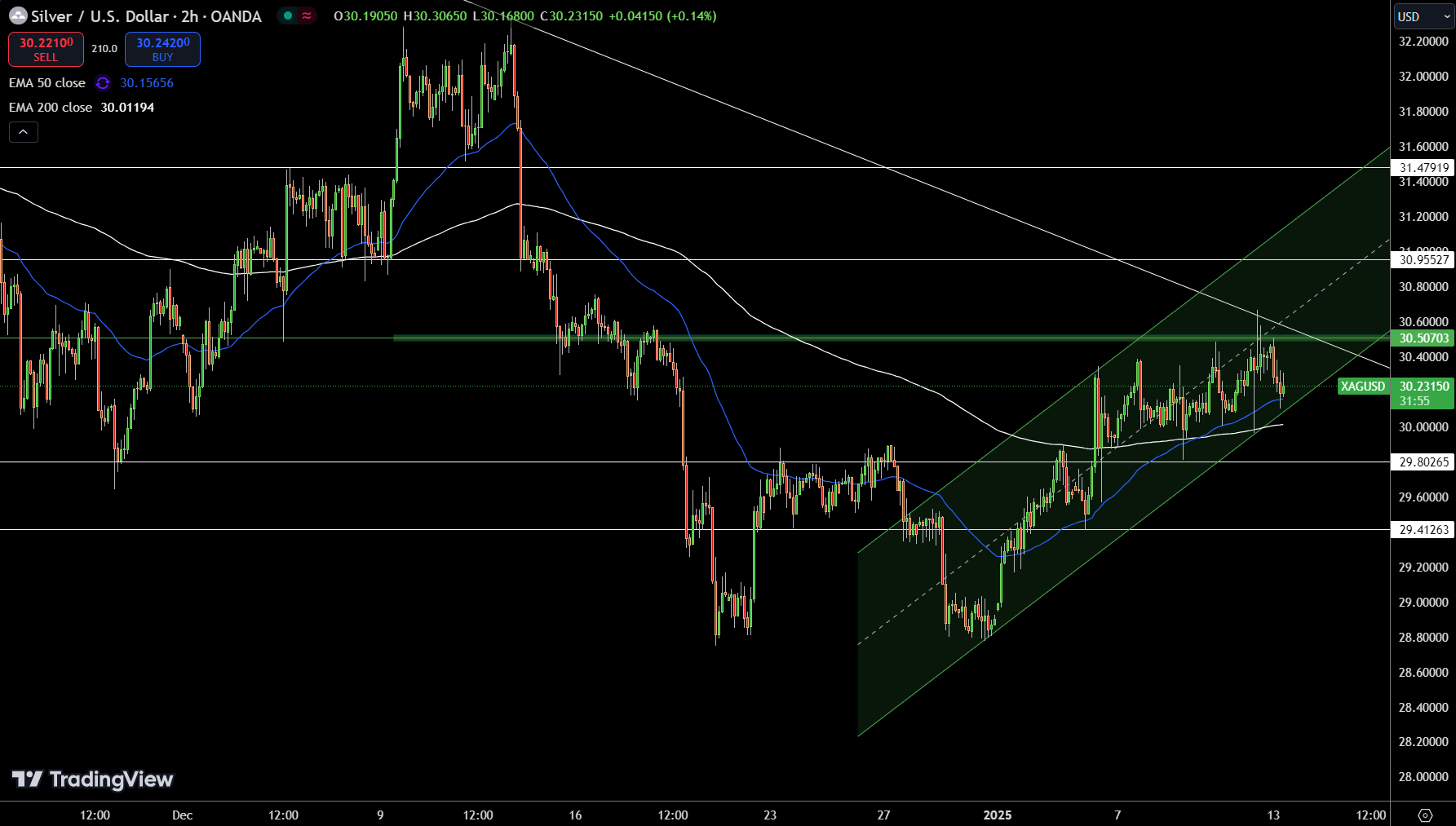Click the 2025 time axis label
Image resolution: width=1456 pixels, height=826 pixels.
(x=998, y=815)
